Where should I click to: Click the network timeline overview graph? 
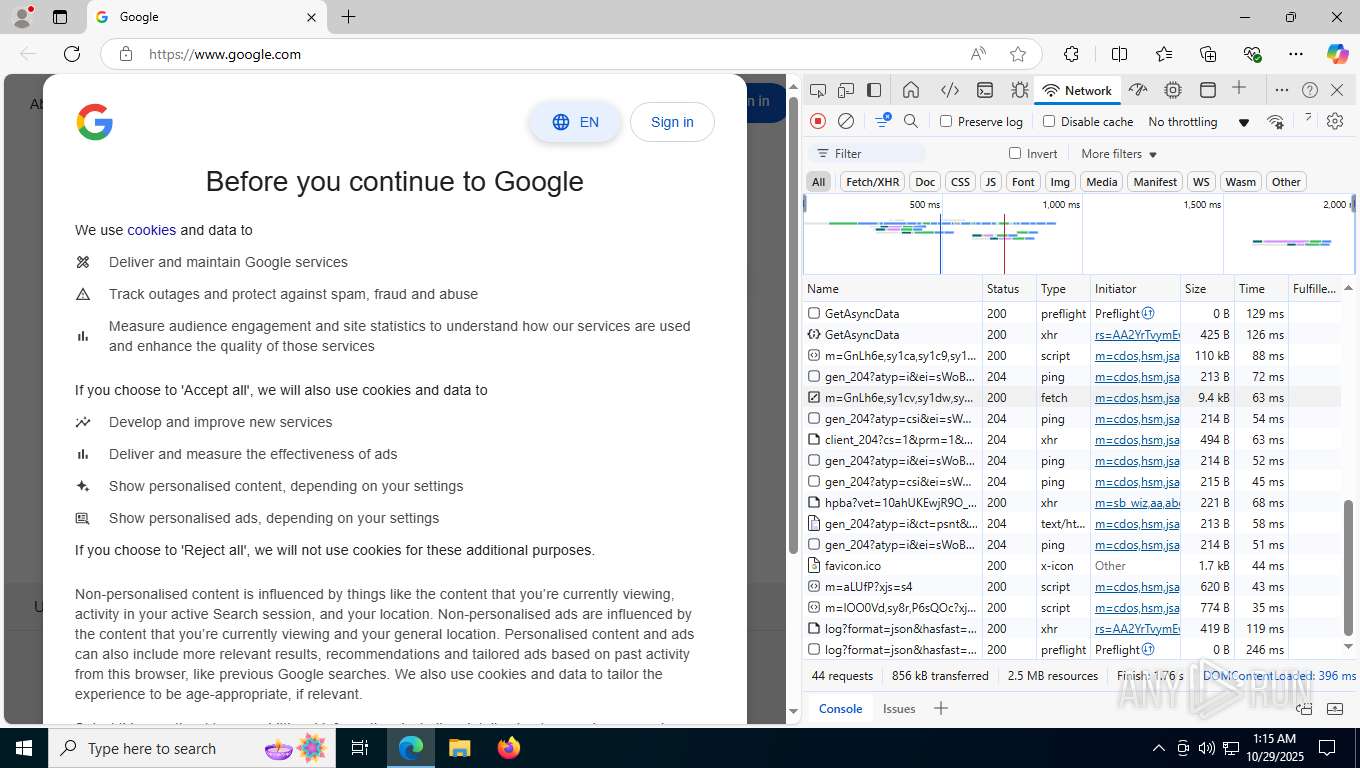coord(1080,234)
